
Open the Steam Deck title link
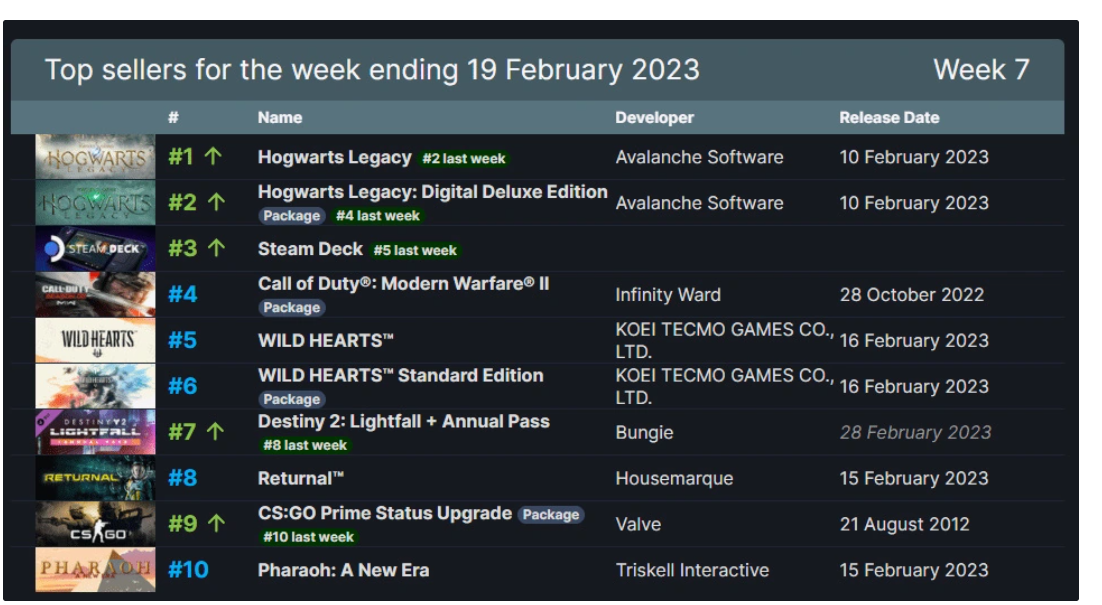310,249
